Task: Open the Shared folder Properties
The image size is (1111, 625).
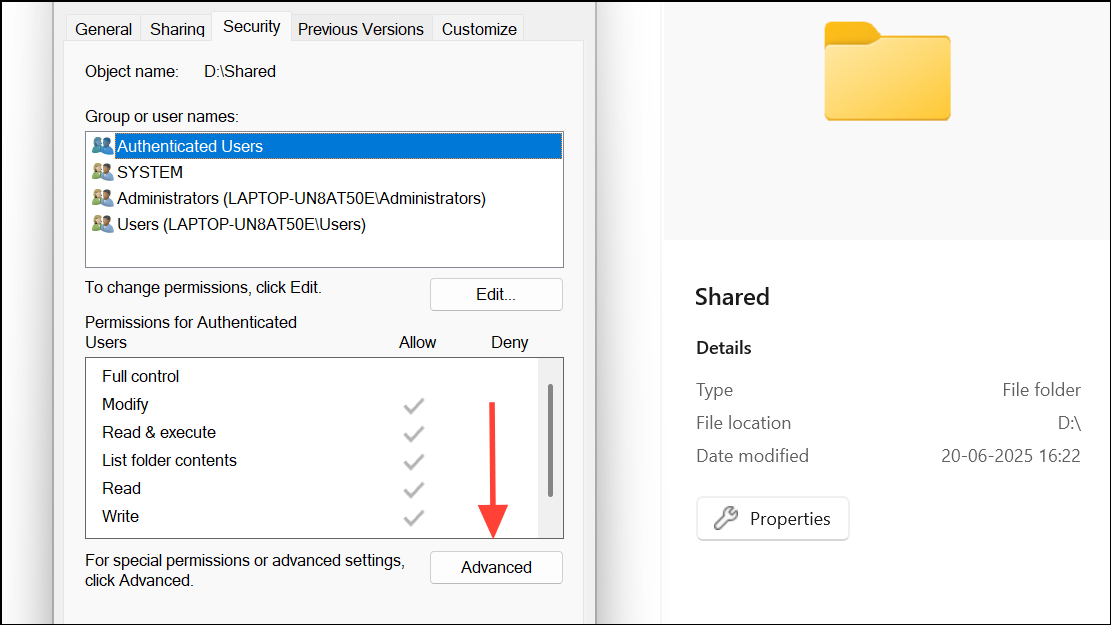Action: (x=772, y=519)
